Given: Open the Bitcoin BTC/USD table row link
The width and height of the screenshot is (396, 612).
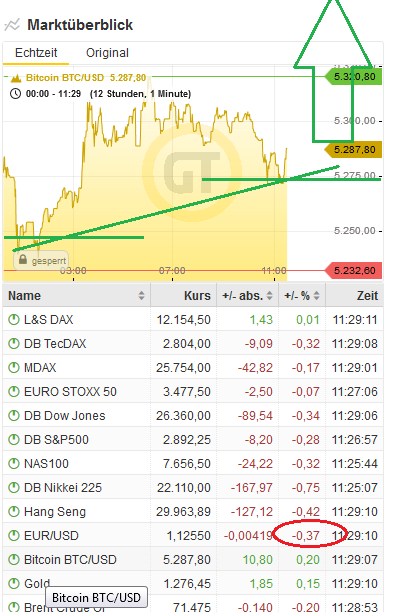Looking at the screenshot, I should [70, 560].
